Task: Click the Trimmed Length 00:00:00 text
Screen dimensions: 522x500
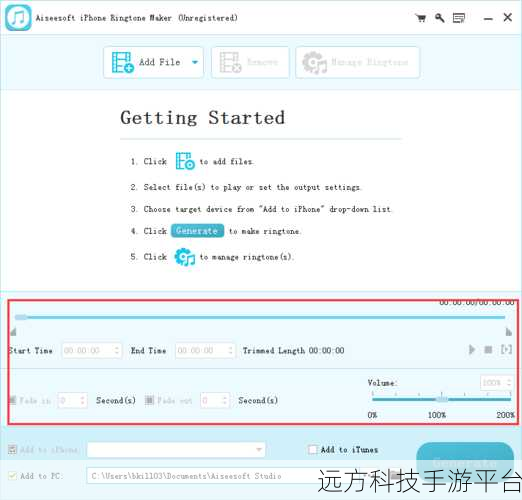Action: (293, 350)
